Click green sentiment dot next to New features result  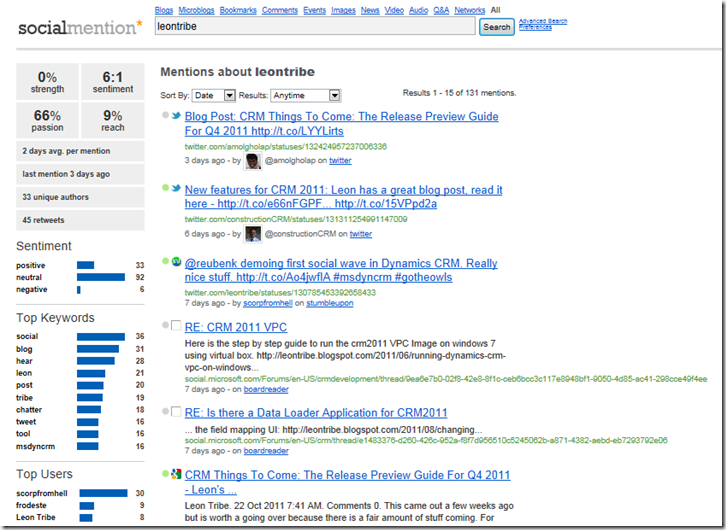point(165,188)
